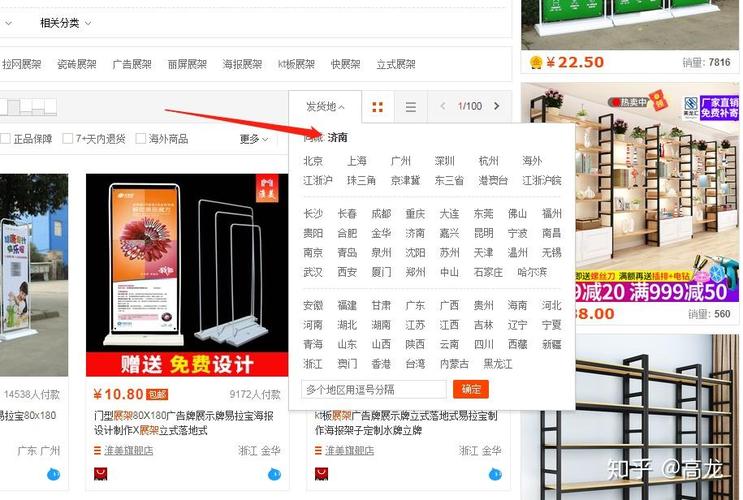Go to previous results page arrow
Viewport: 743px width, 500px height.
[x=443, y=106]
